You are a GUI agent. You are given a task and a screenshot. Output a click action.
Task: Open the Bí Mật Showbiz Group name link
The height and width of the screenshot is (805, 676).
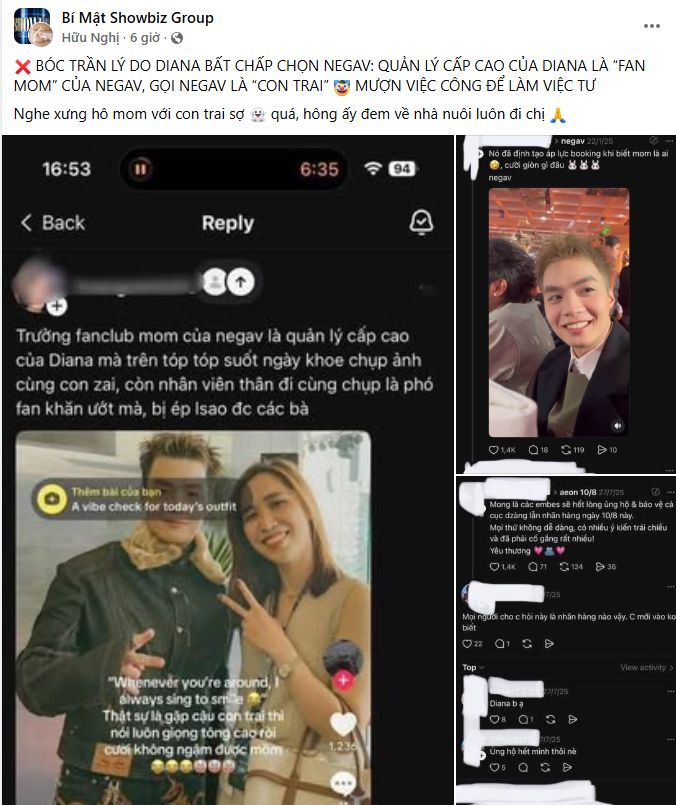coord(138,18)
